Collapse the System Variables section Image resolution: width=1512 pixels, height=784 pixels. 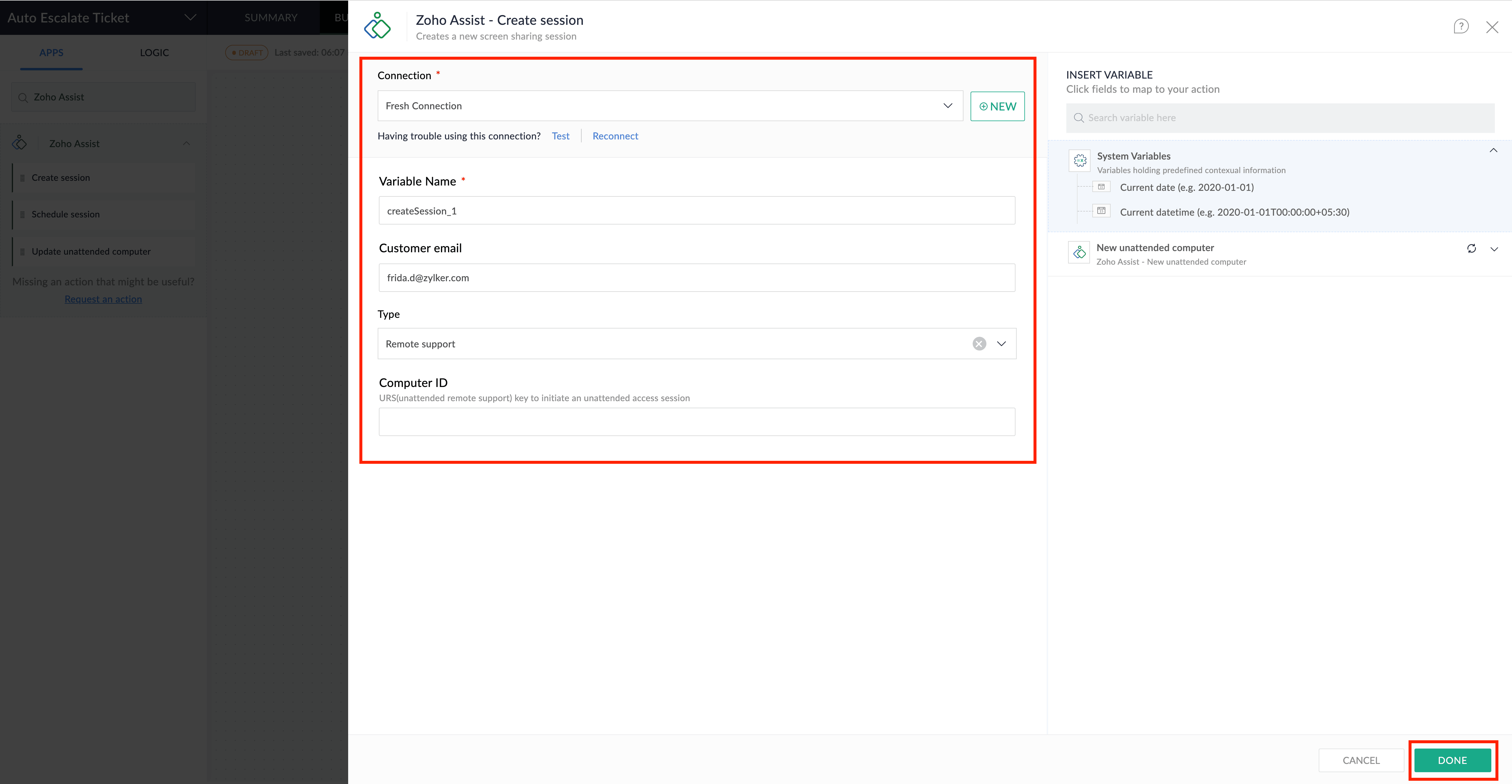pos(1493,151)
